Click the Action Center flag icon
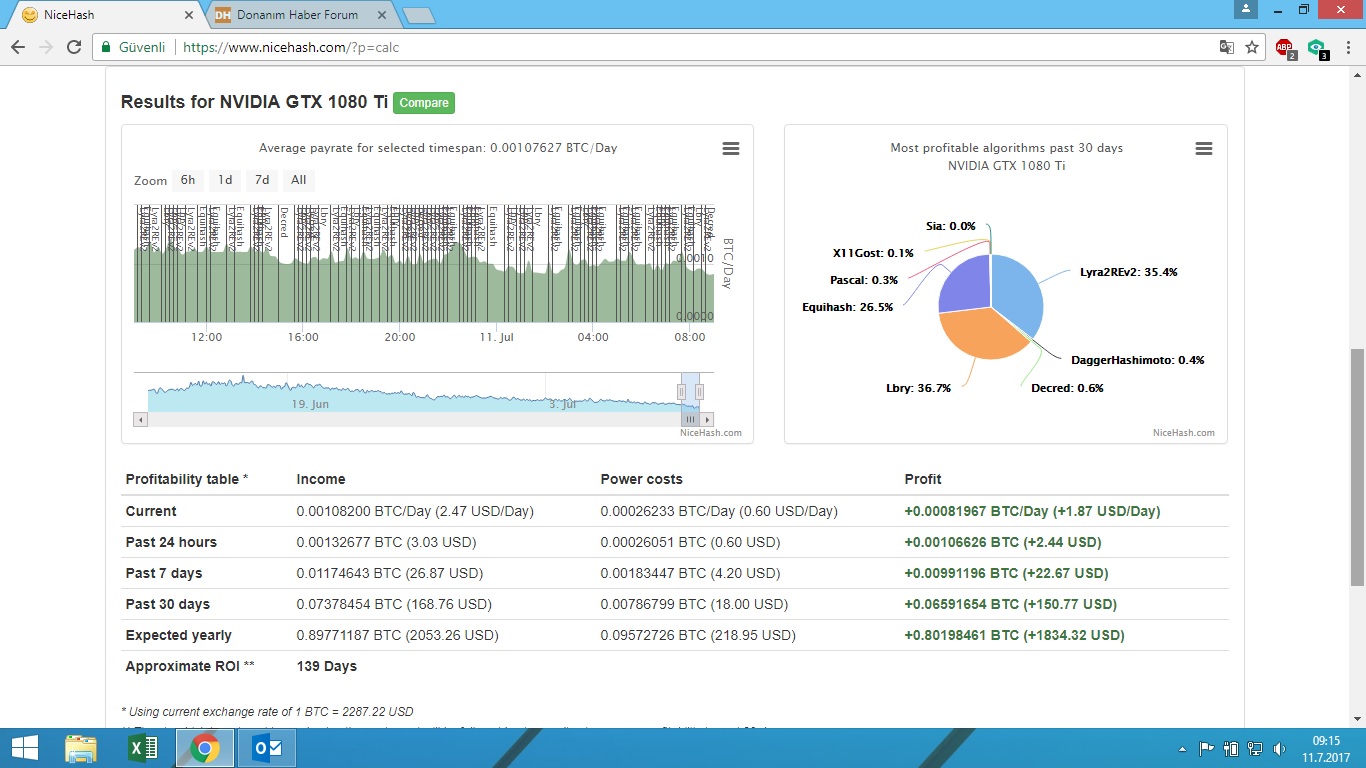 click(x=1207, y=748)
